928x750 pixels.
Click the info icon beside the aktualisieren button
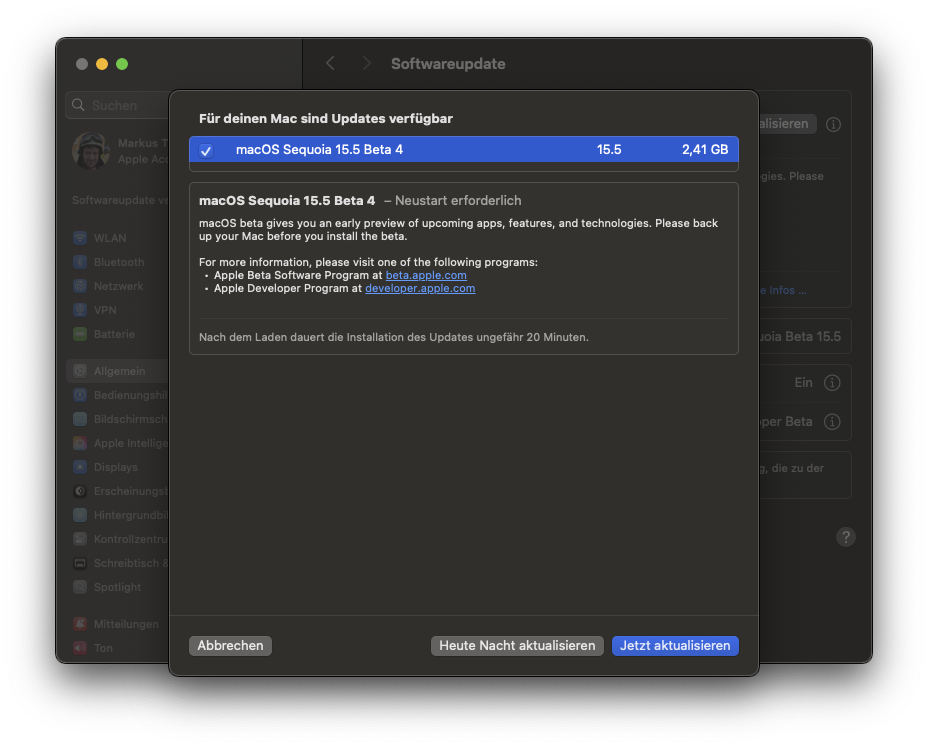point(833,124)
